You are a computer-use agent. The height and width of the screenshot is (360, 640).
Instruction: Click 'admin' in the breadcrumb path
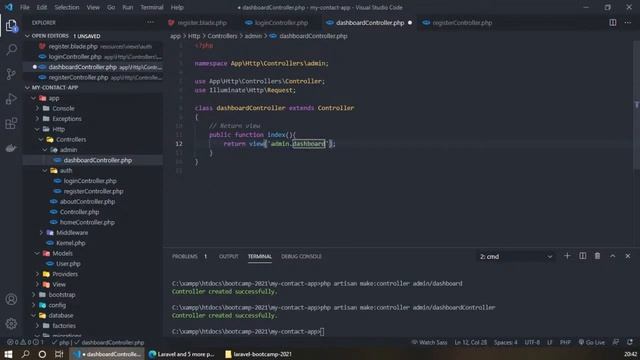(253, 36)
